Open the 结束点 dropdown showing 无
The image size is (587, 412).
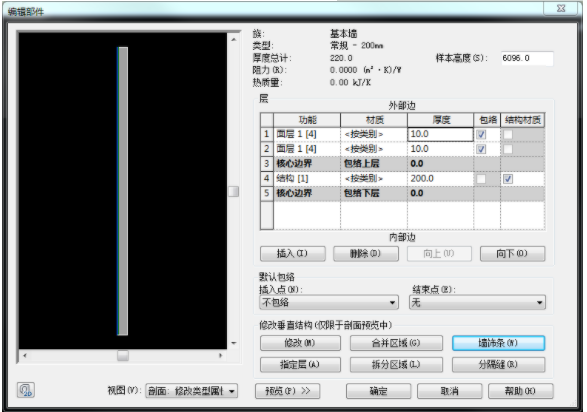[x=477, y=302]
